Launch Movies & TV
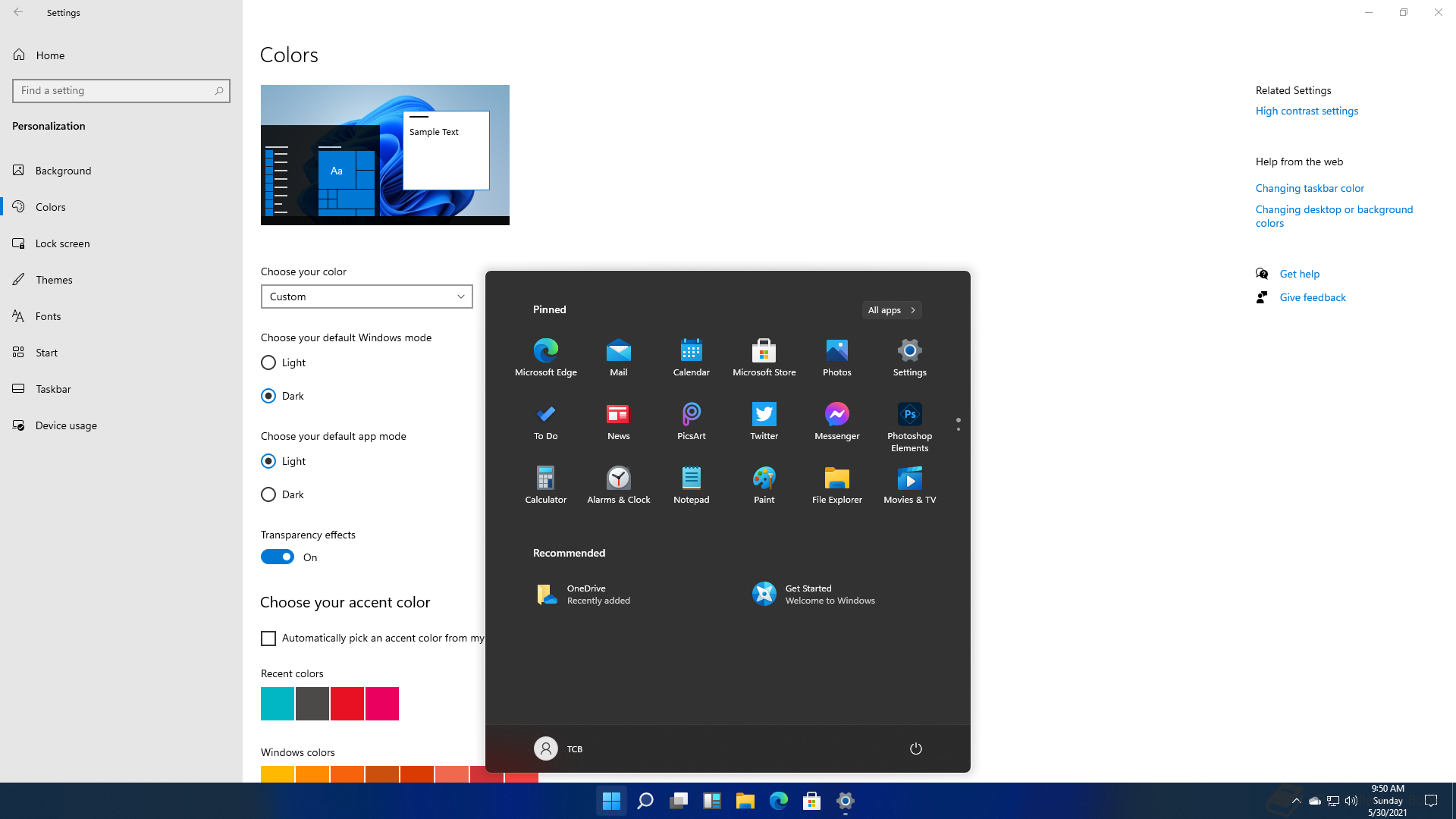The height and width of the screenshot is (819, 1456). (909, 485)
